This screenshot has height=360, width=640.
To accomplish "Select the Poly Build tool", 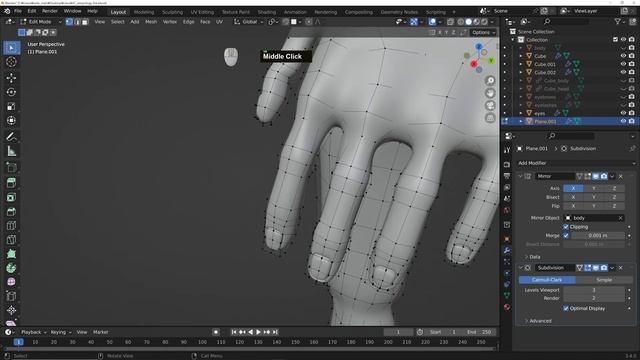I will (11, 253).
